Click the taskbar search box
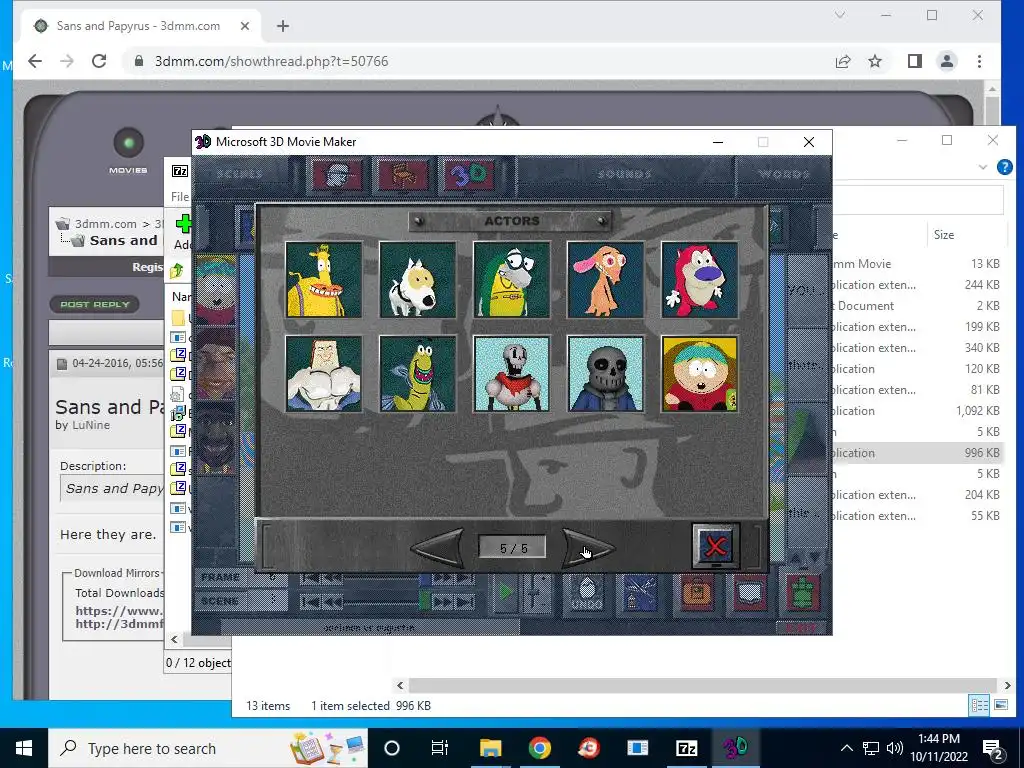The image size is (1024, 768). 208,748
